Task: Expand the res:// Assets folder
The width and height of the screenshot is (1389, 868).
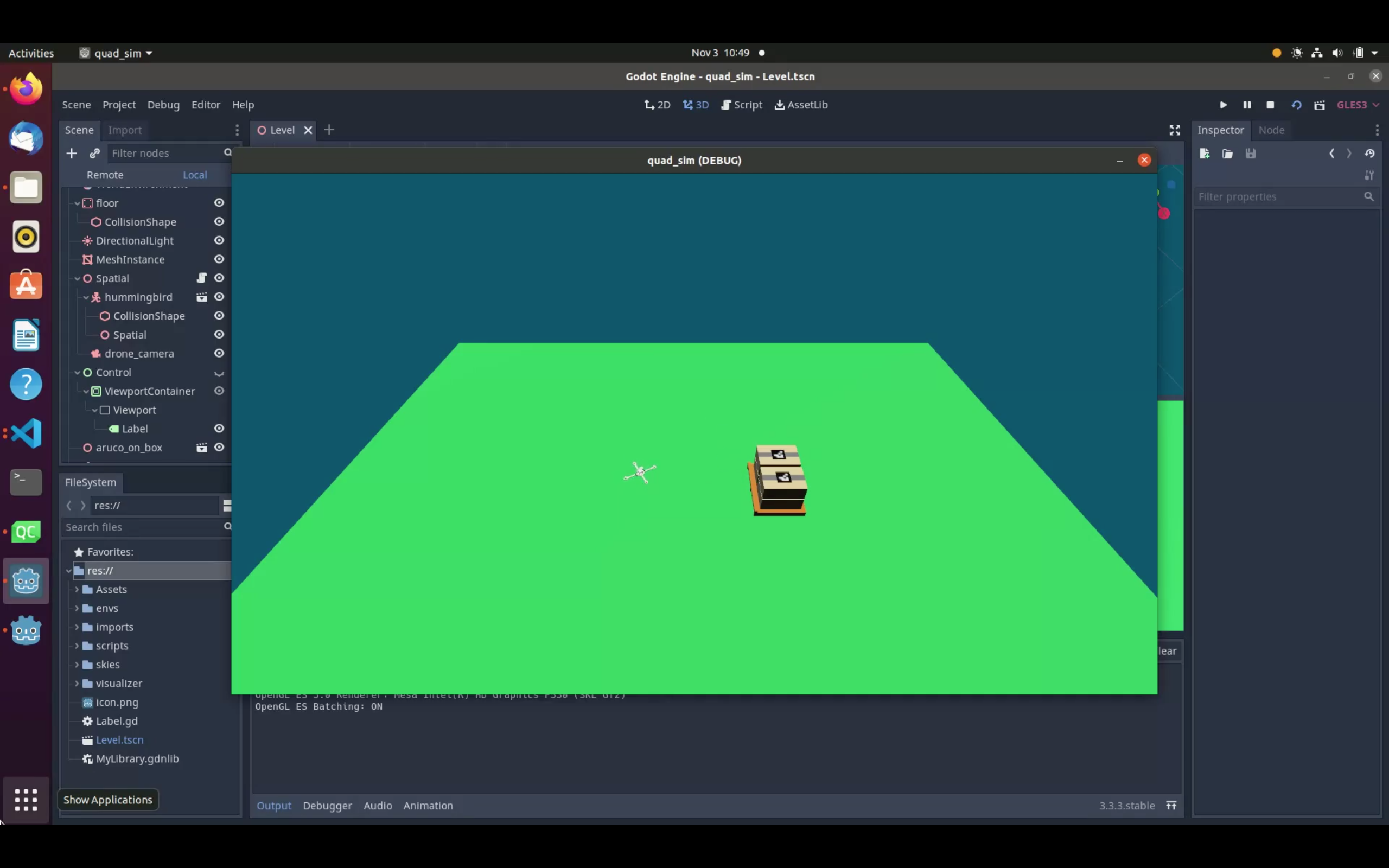Action: coord(78,589)
